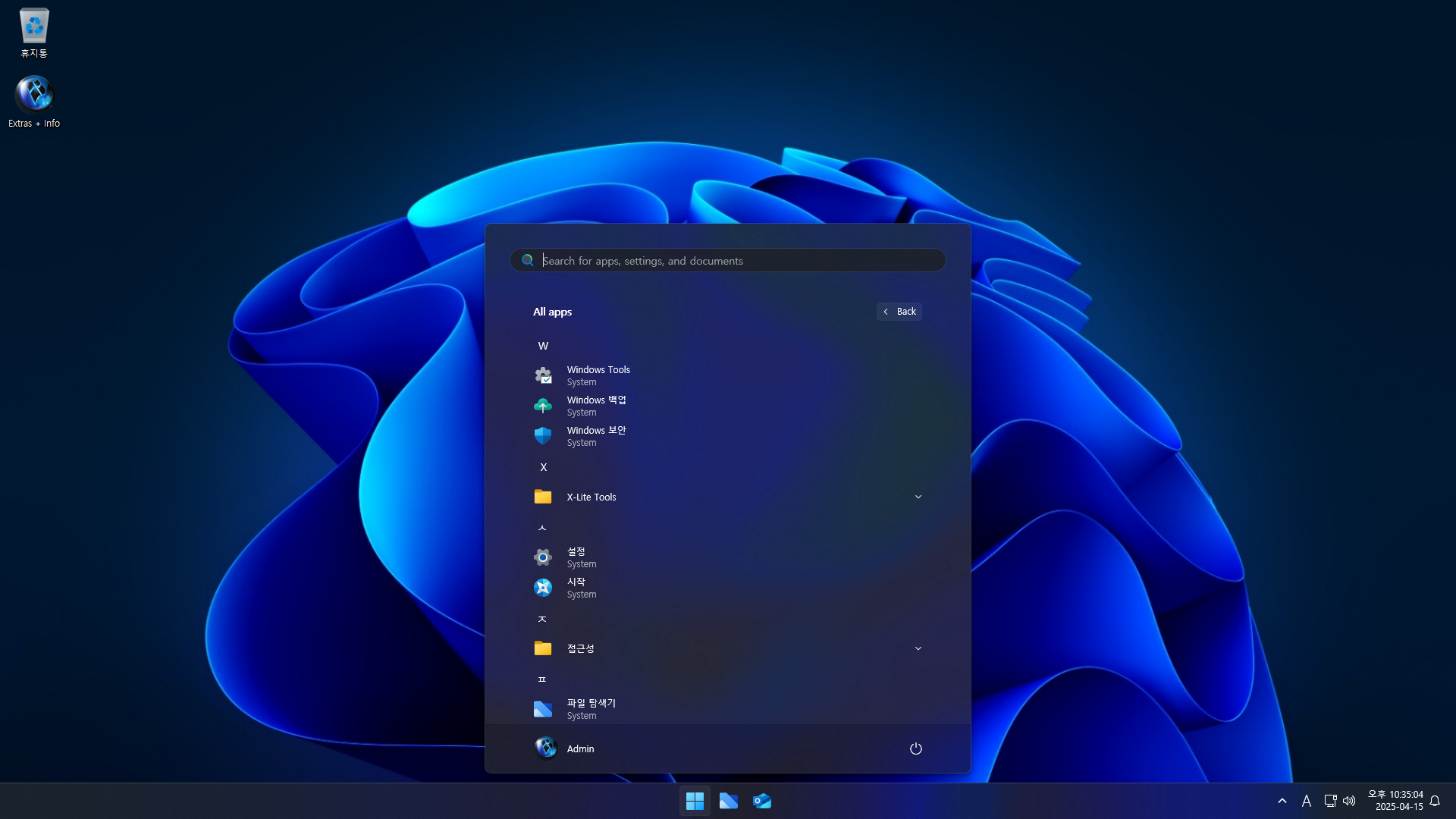This screenshot has height=819, width=1456.
Task: Click the Outlook taskbar icon
Action: [x=762, y=801]
